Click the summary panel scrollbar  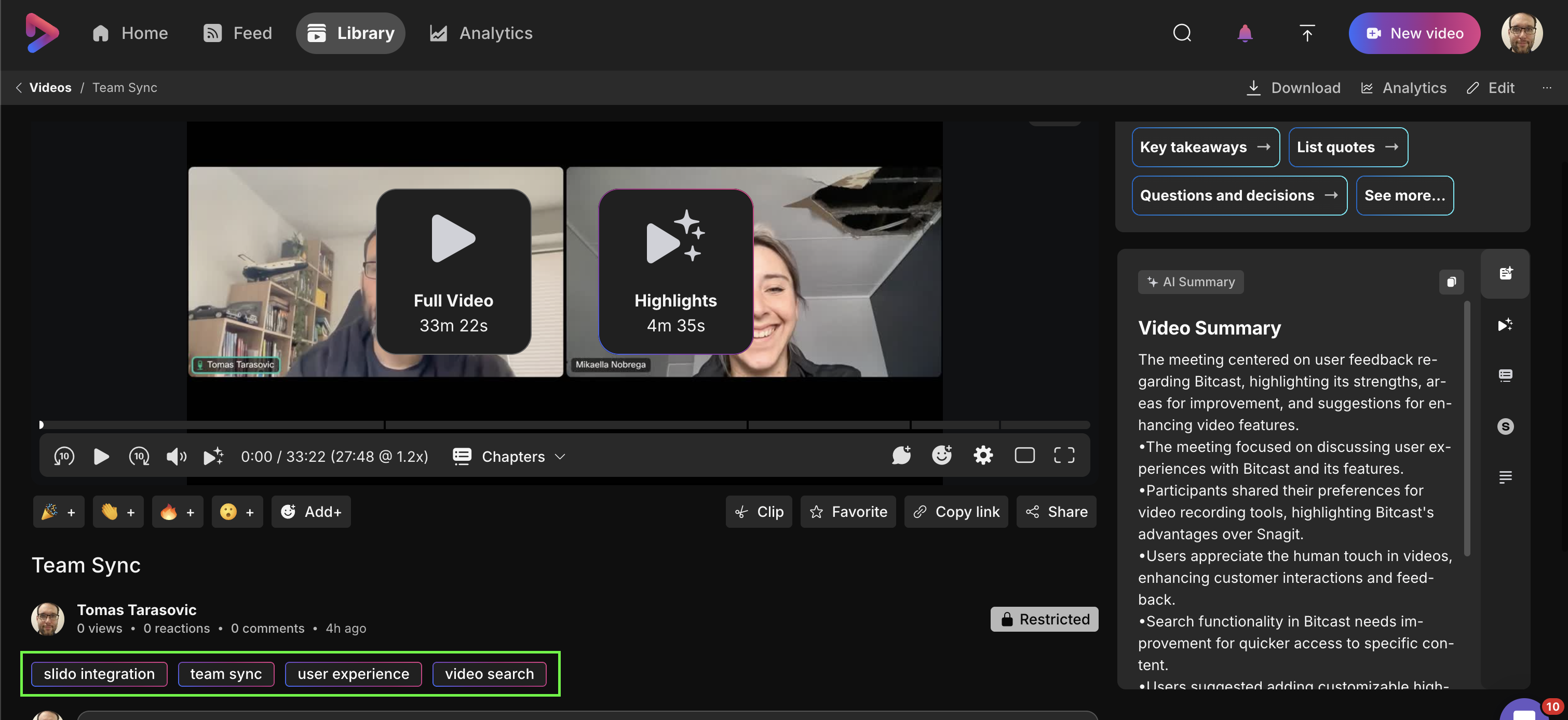tap(1466, 428)
